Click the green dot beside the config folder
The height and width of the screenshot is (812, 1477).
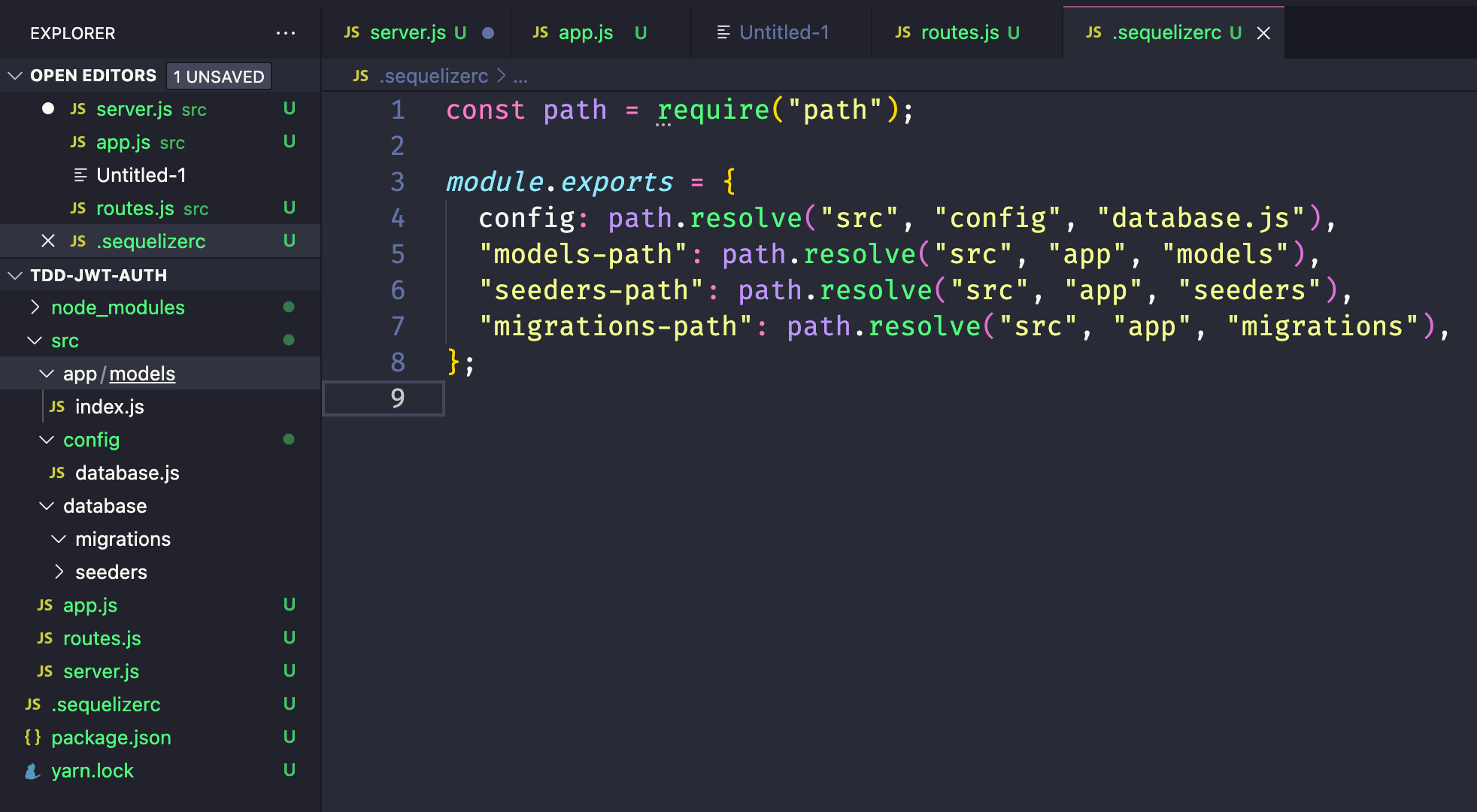tap(288, 440)
